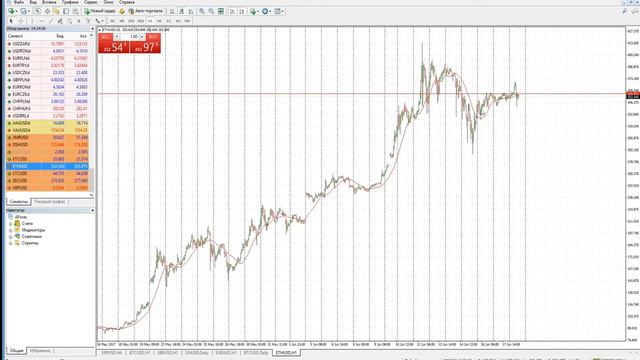
Task: Click the Новый ордер button
Action: tap(100, 11)
